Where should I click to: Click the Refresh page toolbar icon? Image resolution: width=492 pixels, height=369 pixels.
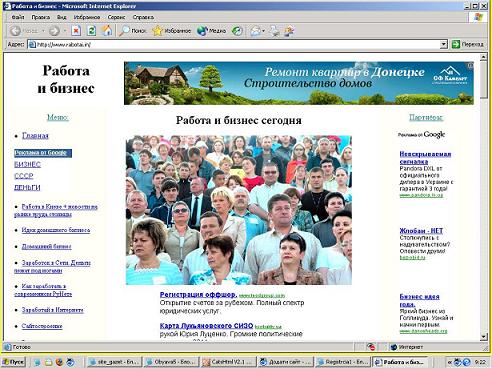pyautogui.click(x=91, y=31)
